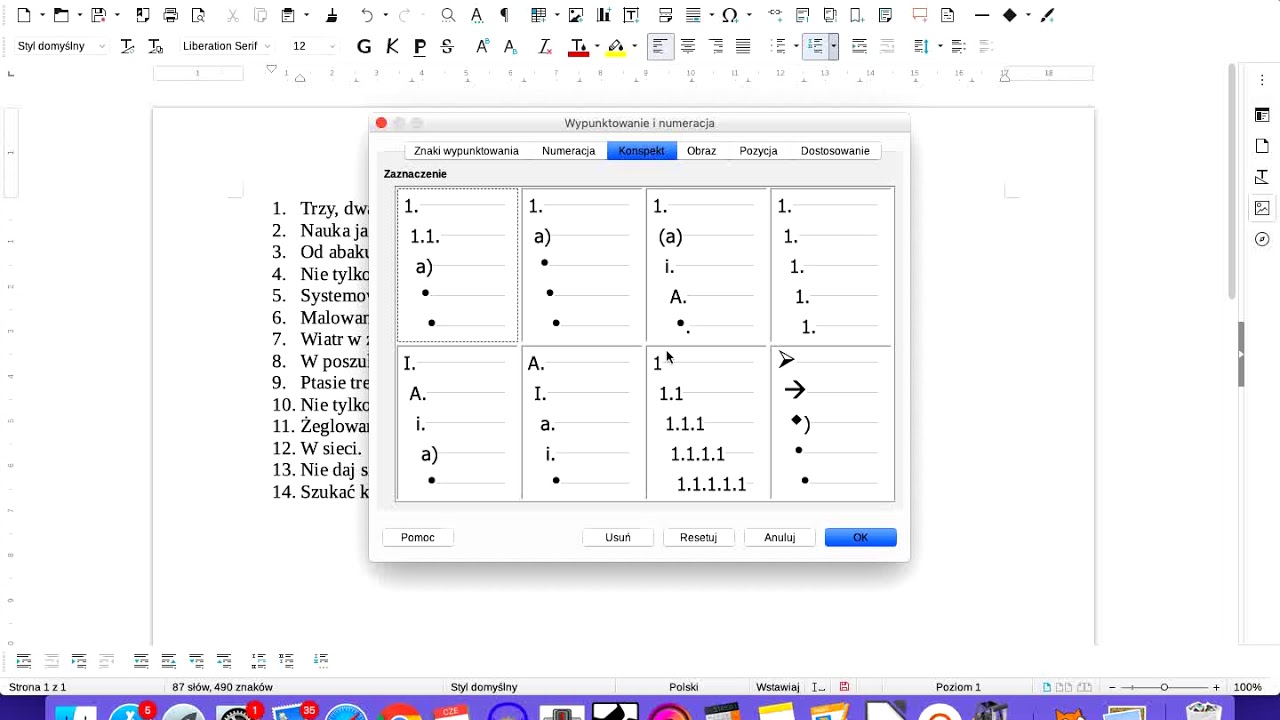1280x720 pixels.
Task: Toggle Italic K formatting
Action: [x=392, y=46]
